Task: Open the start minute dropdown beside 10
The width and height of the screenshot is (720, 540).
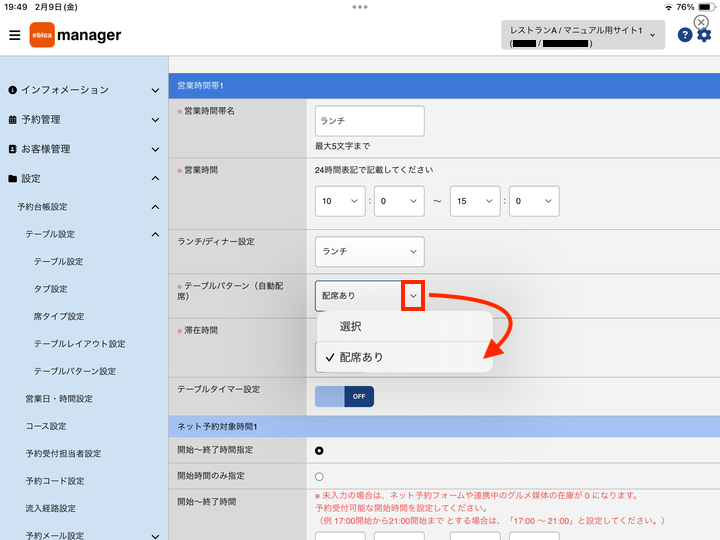Action: tap(399, 201)
